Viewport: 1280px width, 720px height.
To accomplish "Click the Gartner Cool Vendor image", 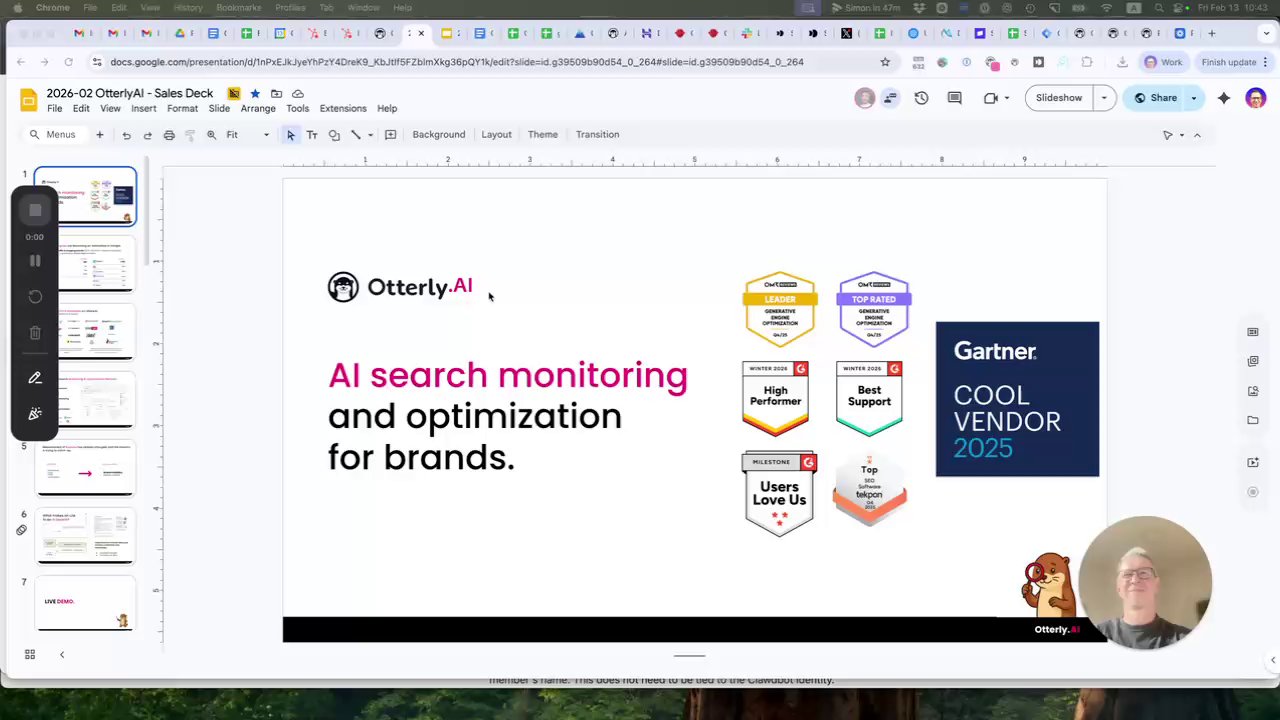I will tap(1017, 399).
